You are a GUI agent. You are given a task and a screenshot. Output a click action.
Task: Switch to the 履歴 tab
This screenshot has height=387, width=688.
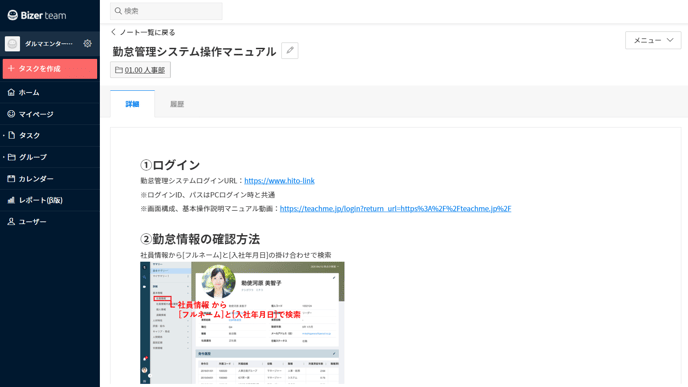pos(177,104)
